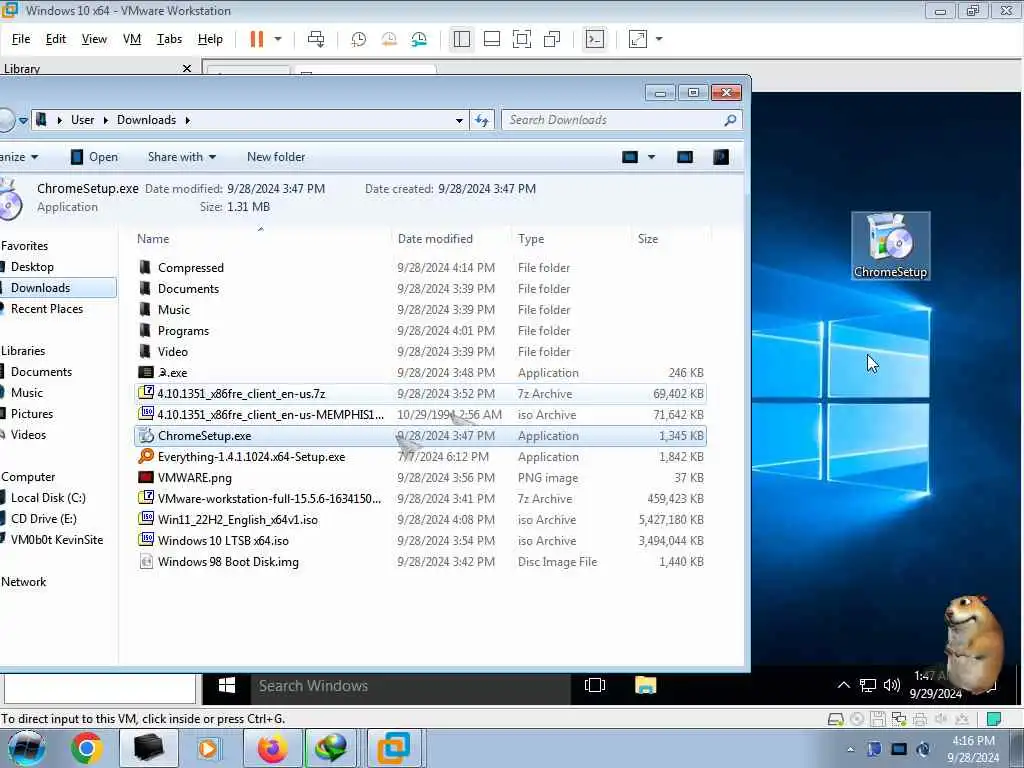
Task: Select ChromeSetup icon on guest desktop
Action: [x=891, y=246]
